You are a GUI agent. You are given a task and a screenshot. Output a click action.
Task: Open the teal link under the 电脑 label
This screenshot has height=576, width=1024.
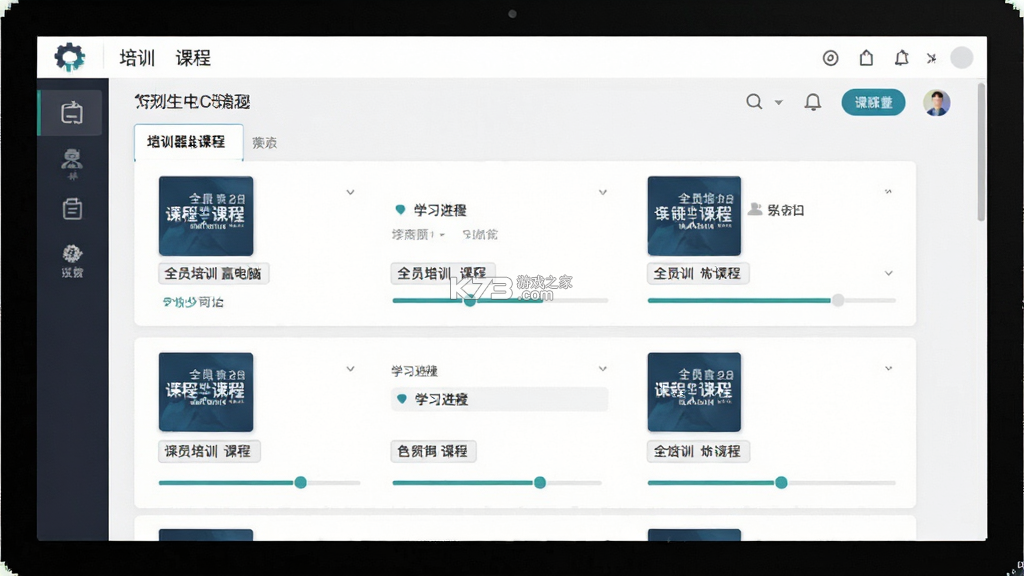coord(193,302)
